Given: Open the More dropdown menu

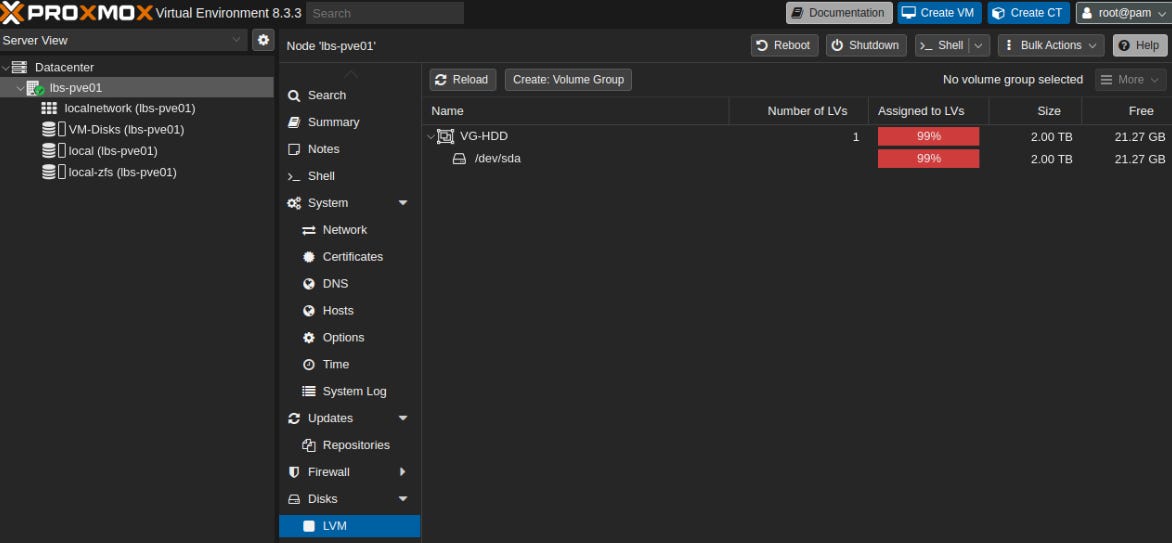Looking at the screenshot, I should pos(1131,79).
